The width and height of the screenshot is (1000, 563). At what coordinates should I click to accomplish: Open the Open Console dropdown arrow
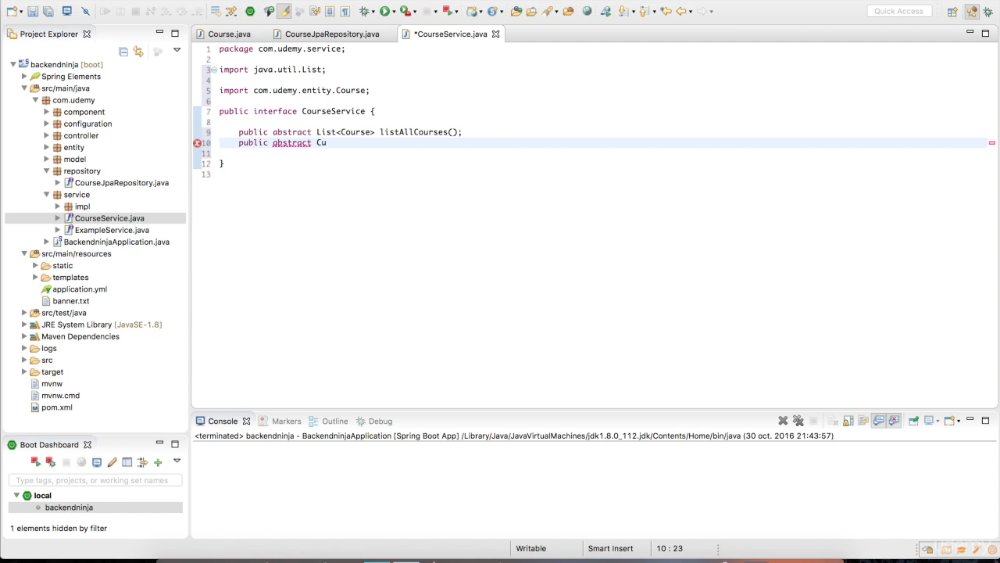tap(959, 421)
